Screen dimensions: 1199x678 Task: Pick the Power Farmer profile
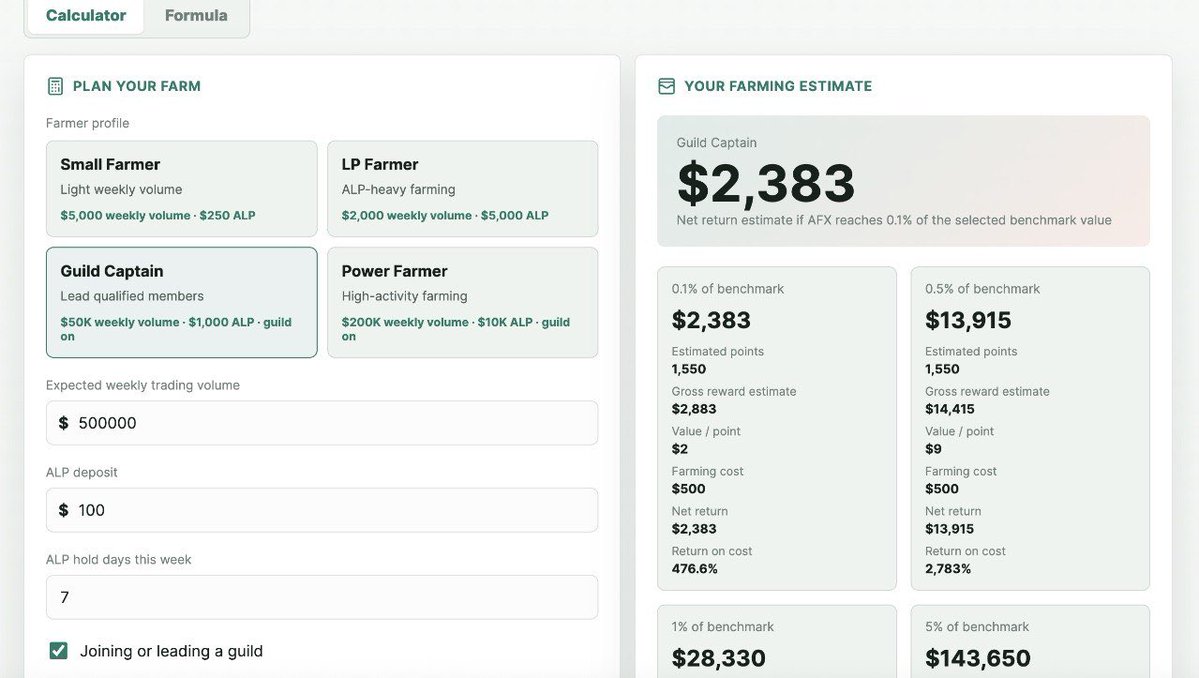point(463,302)
